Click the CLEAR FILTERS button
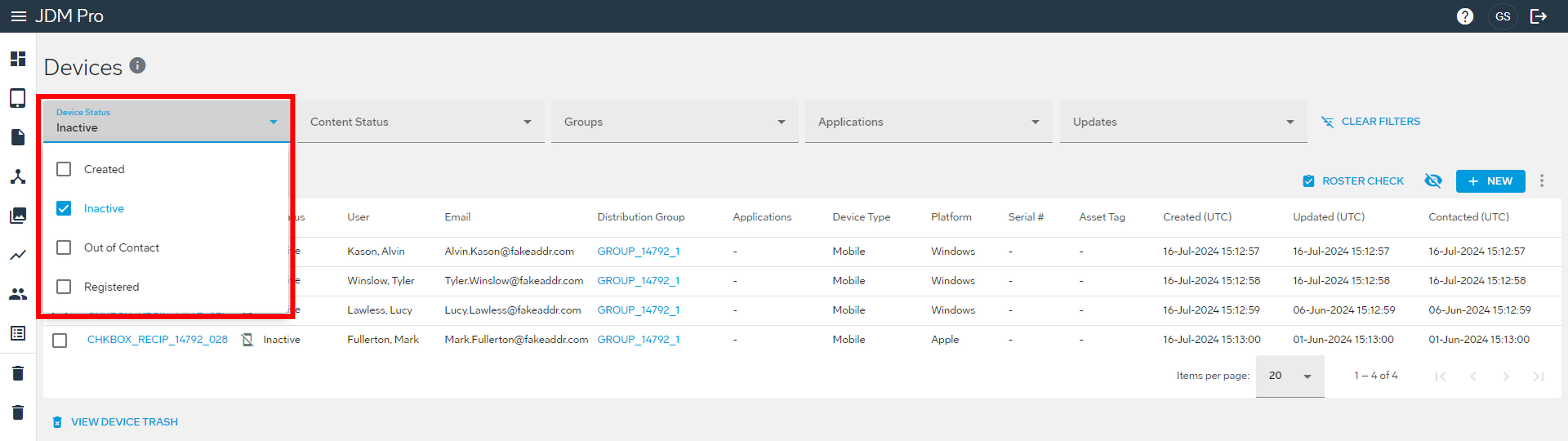The image size is (1568, 441). click(1370, 122)
